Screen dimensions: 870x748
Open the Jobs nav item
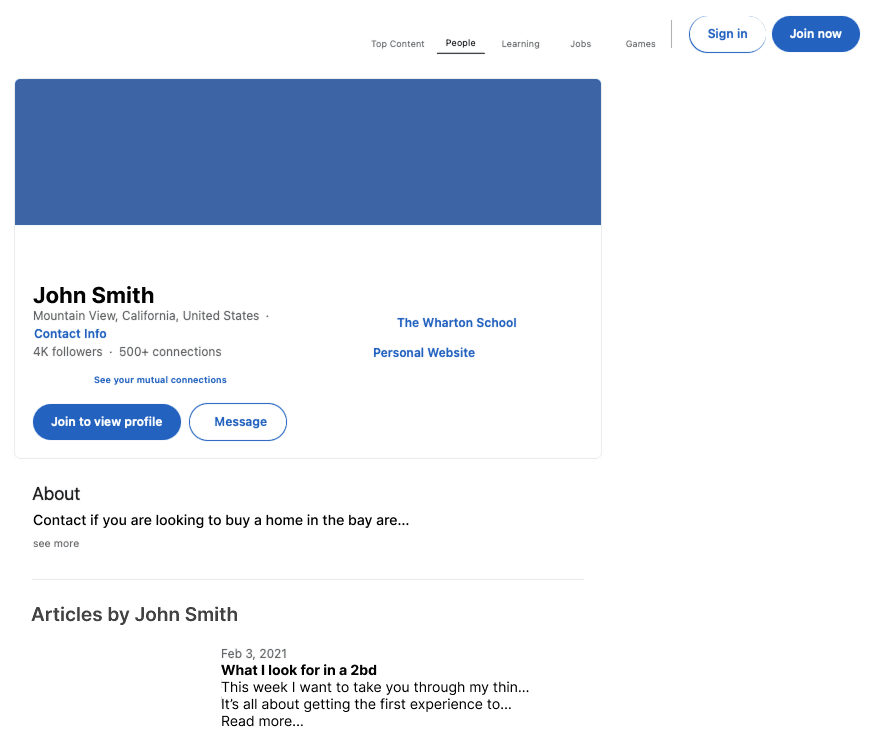580,44
